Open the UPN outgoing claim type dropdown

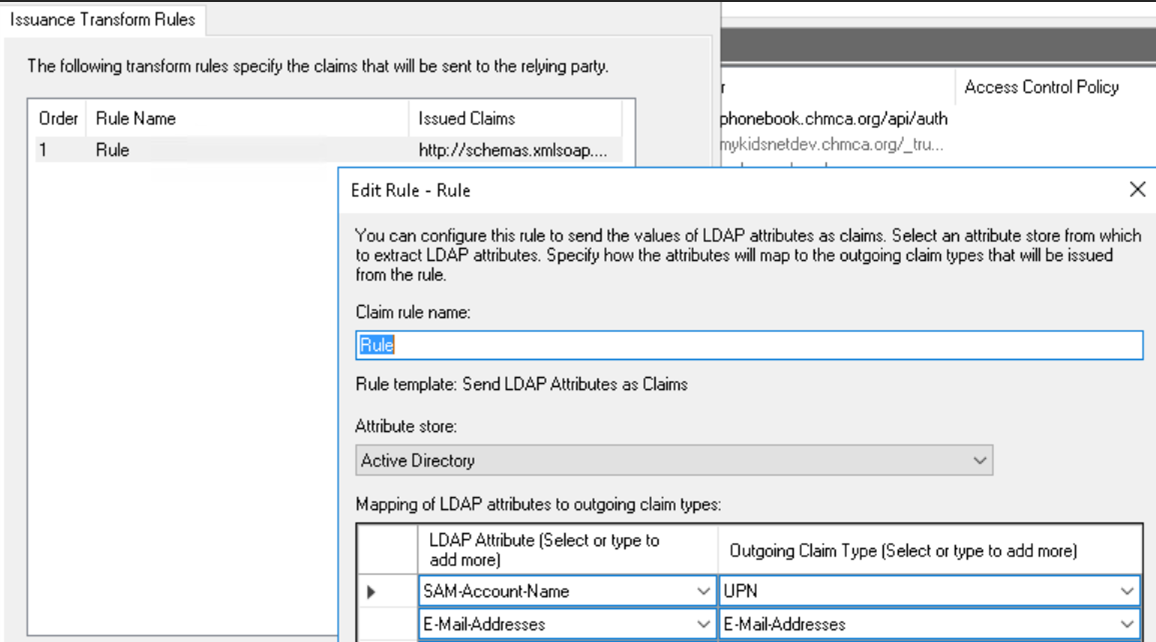coord(1127,591)
